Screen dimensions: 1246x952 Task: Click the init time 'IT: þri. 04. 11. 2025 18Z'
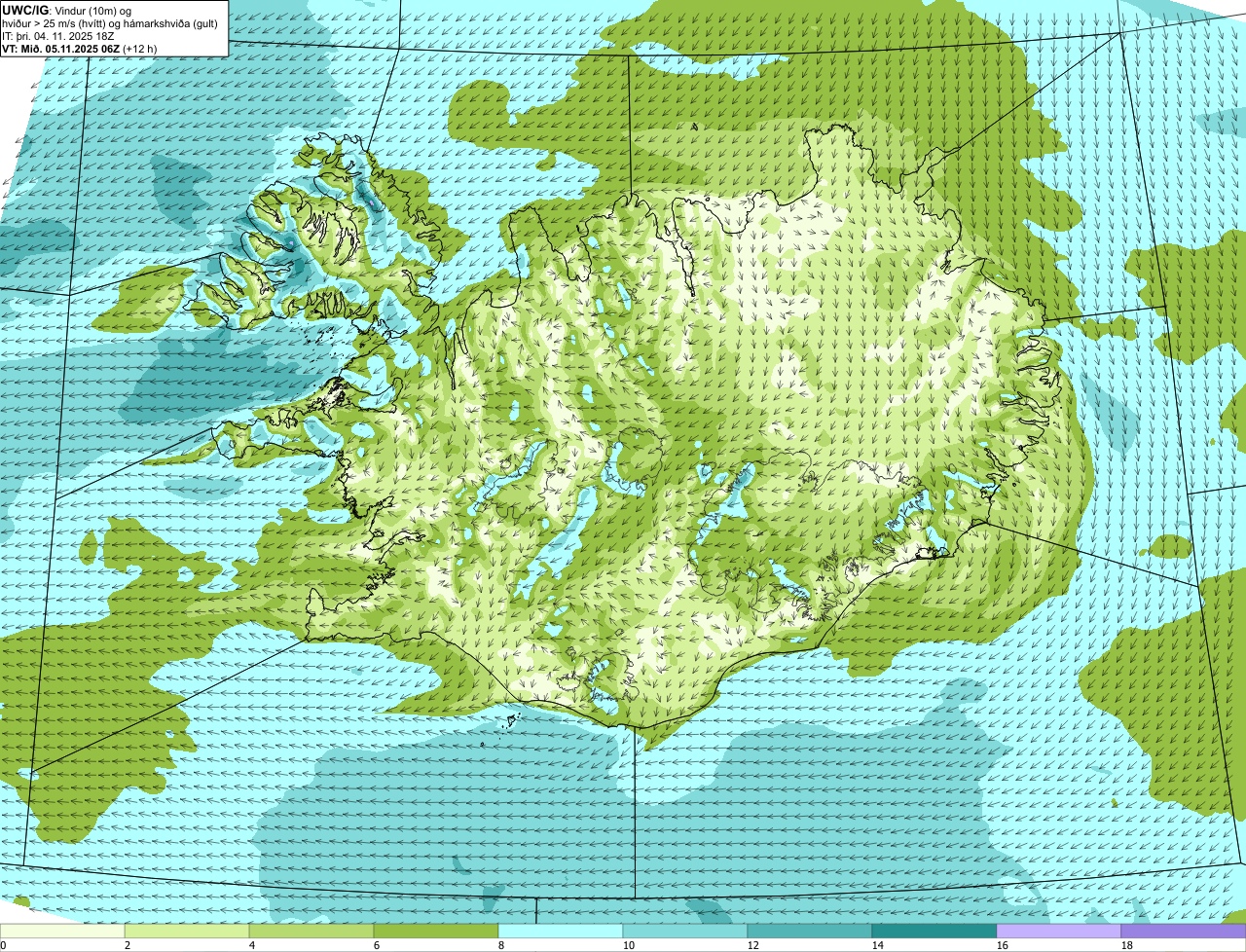58,36
